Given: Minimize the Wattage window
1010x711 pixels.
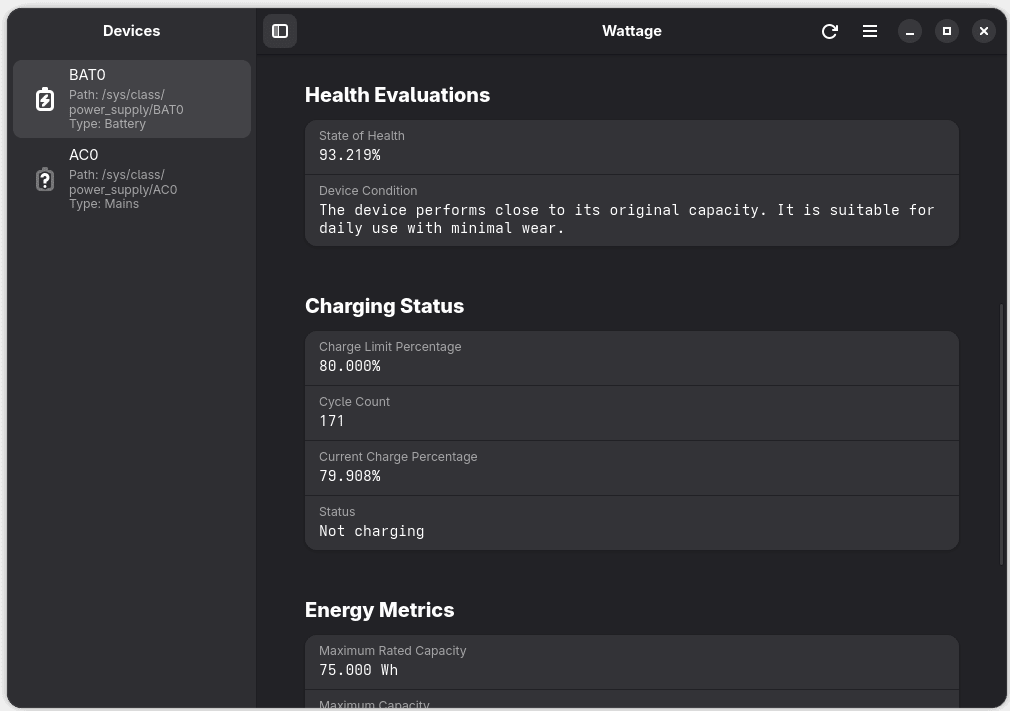Looking at the screenshot, I should [910, 31].
